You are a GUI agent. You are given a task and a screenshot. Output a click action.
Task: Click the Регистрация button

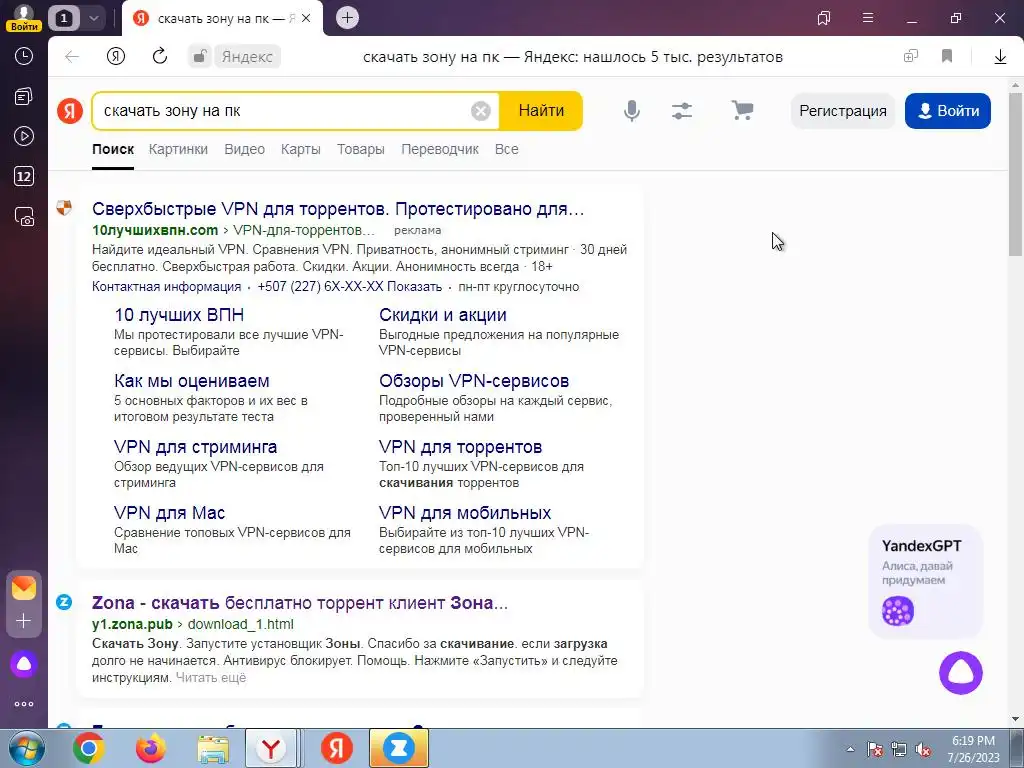842,111
